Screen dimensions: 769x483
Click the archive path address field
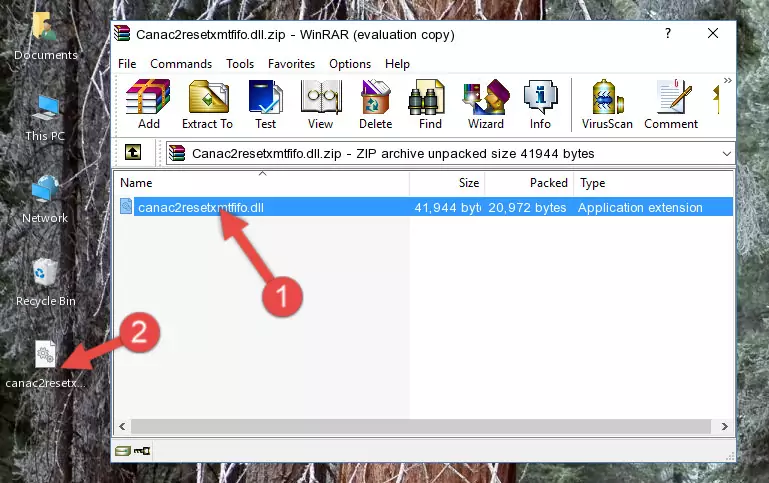450,153
